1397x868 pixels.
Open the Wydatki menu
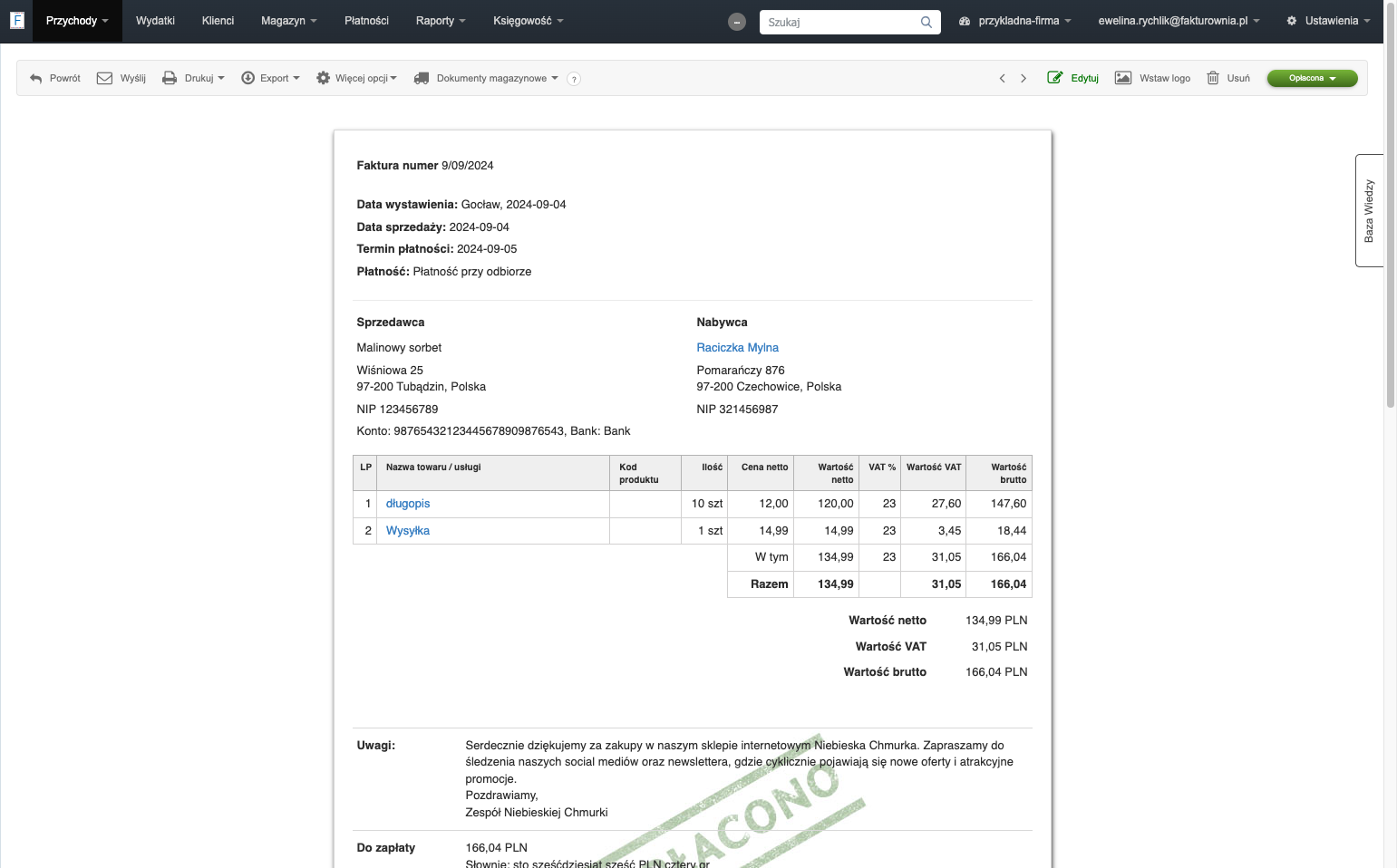click(155, 21)
